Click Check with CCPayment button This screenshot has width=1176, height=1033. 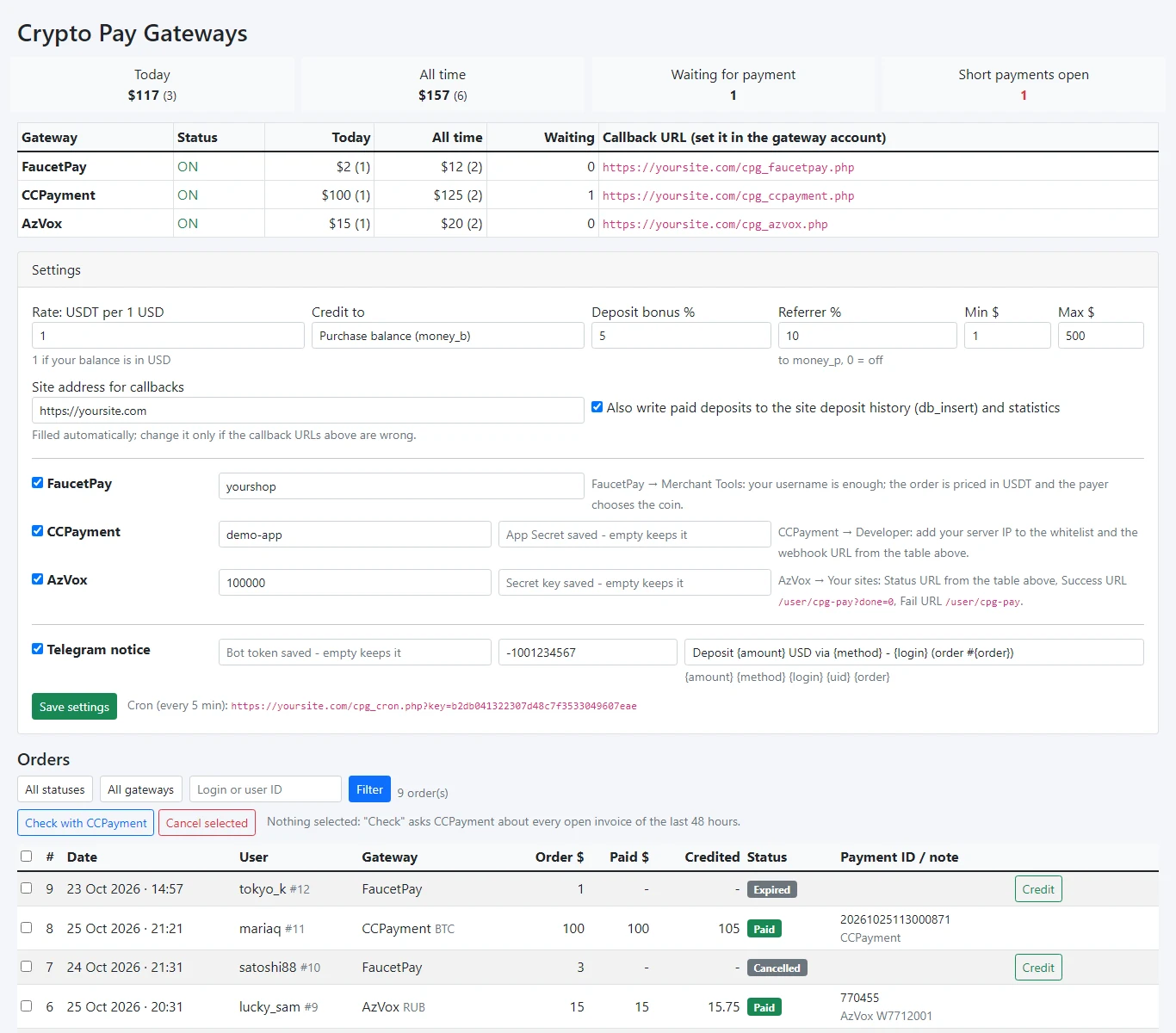pos(86,823)
